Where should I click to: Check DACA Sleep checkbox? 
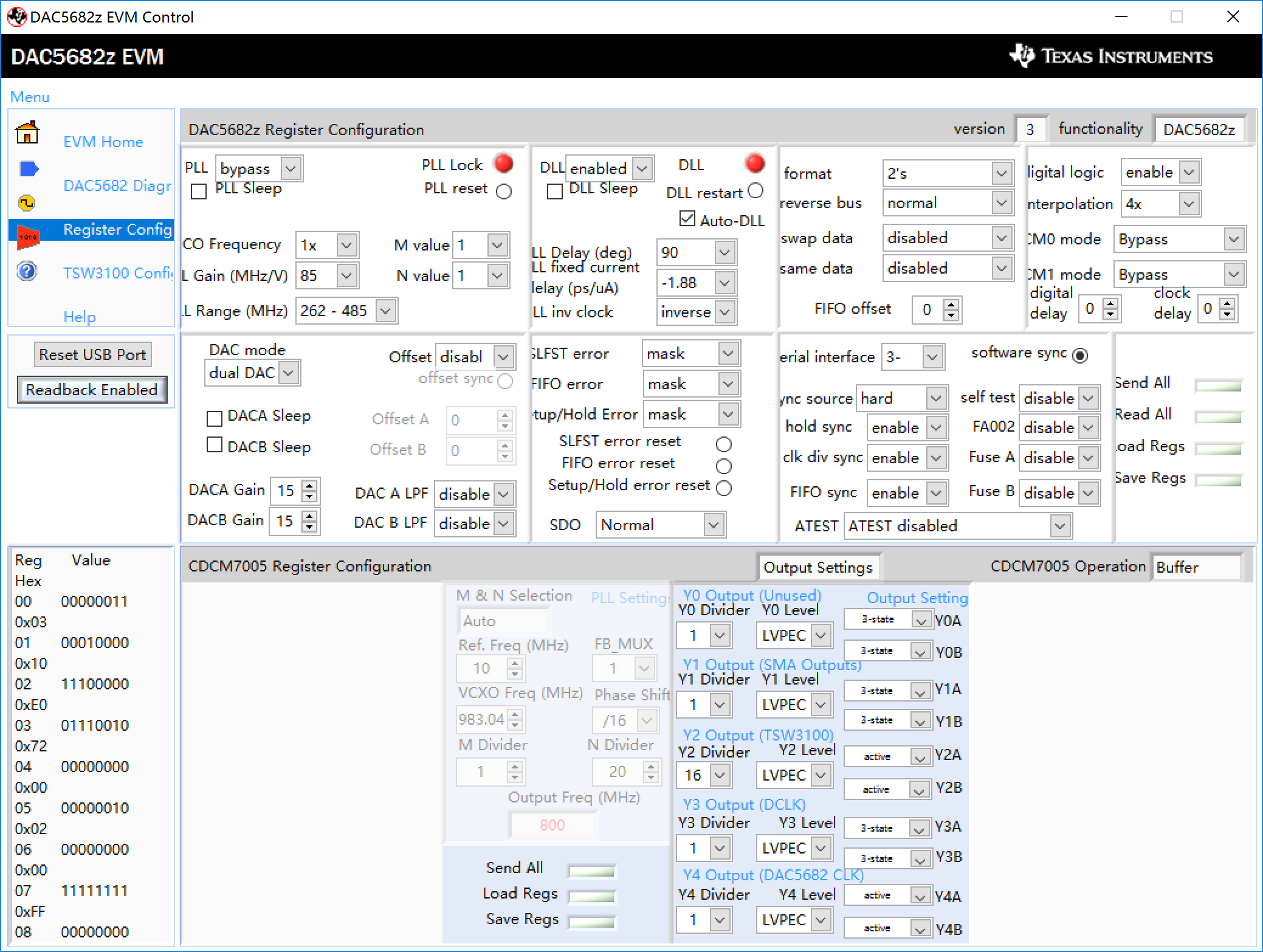tap(214, 418)
